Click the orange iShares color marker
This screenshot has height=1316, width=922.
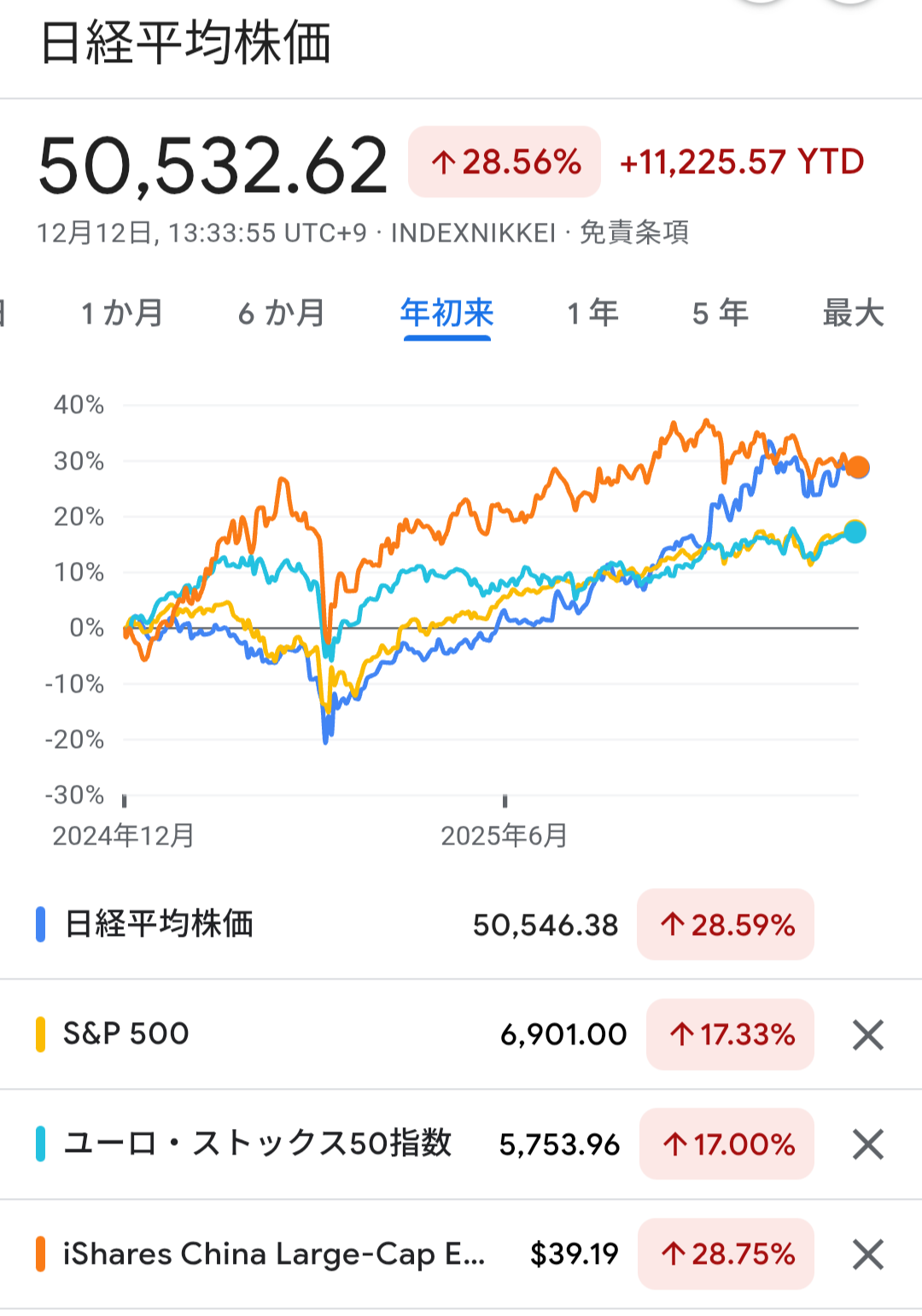coord(40,1254)
